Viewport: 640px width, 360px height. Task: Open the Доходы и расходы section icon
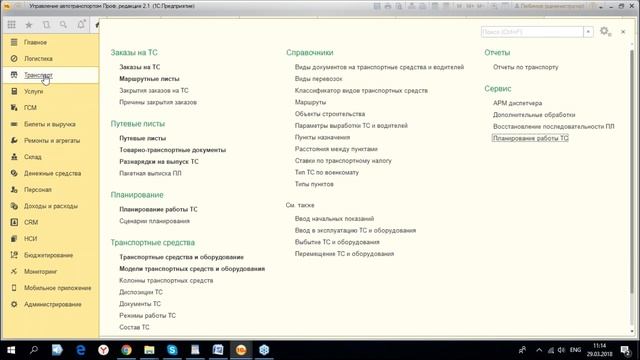(14, 206)
